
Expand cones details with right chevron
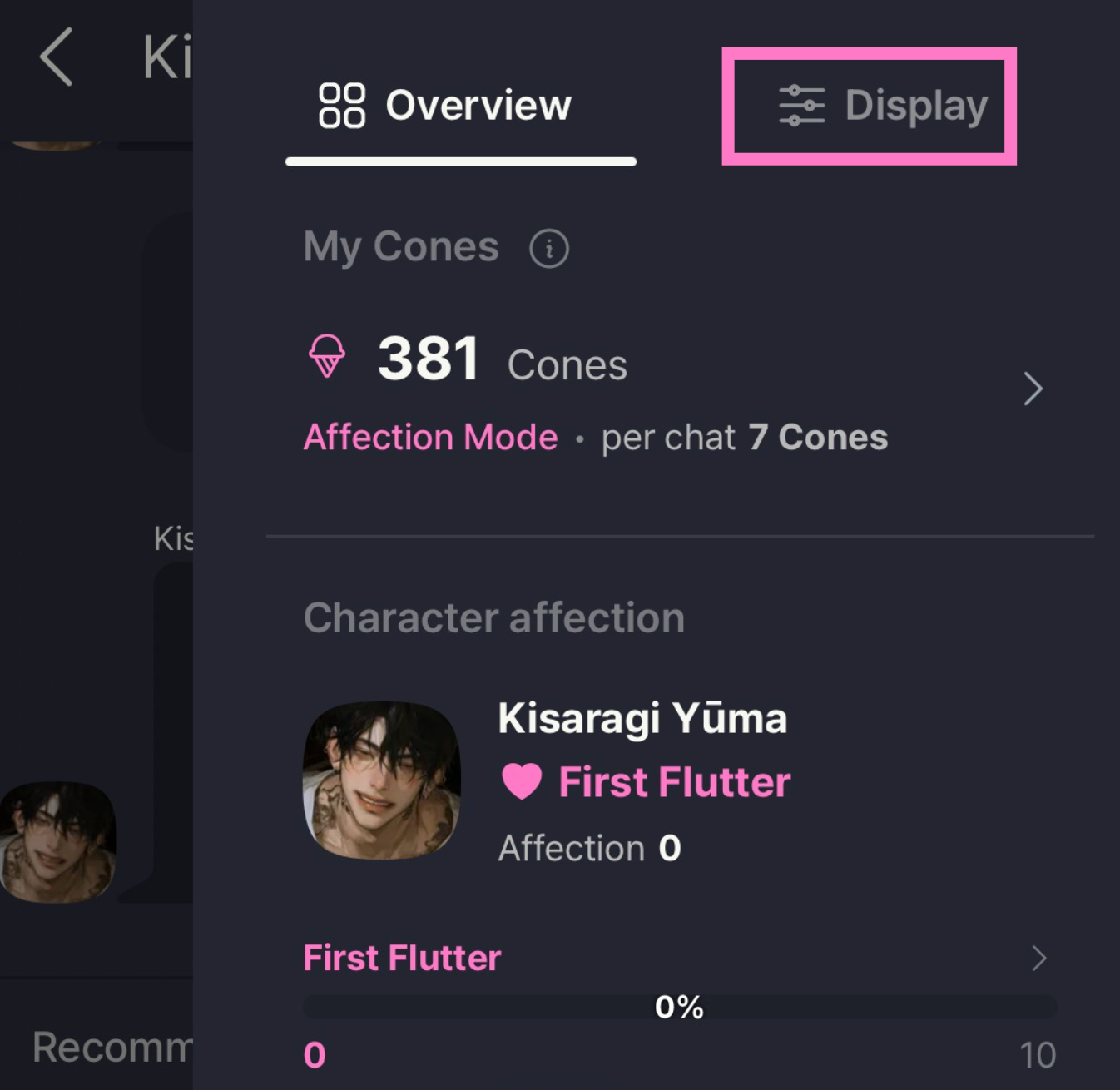coord(1033,389)
